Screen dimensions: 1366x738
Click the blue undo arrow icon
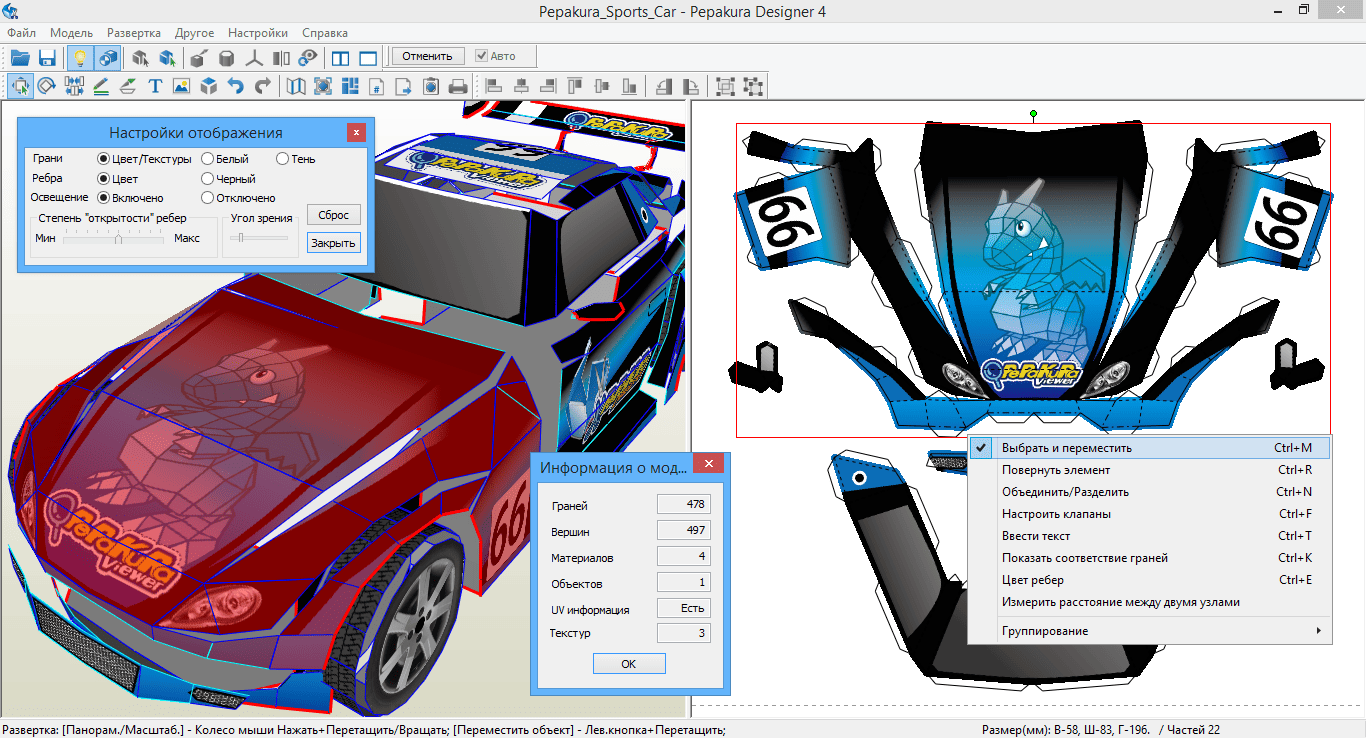click(236, 87)
